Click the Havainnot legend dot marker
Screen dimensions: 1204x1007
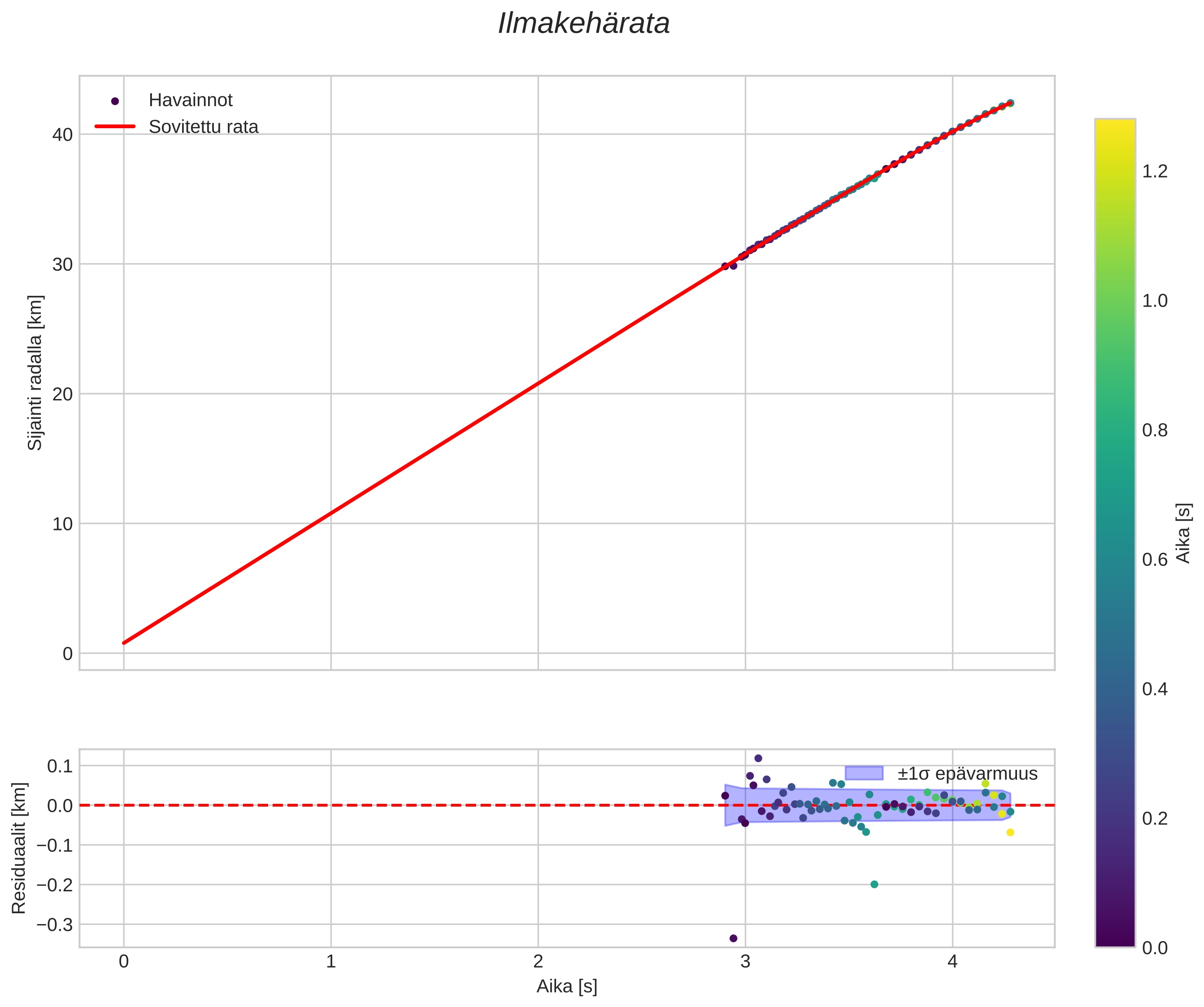pos(115,101)
